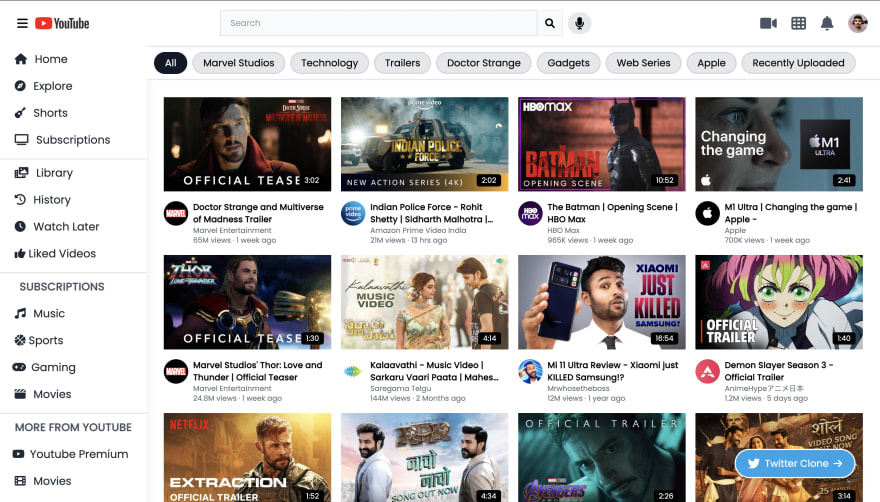The image size is (880, 502).
Task: Click the YouTube logo
Action: tap(62, 23)
